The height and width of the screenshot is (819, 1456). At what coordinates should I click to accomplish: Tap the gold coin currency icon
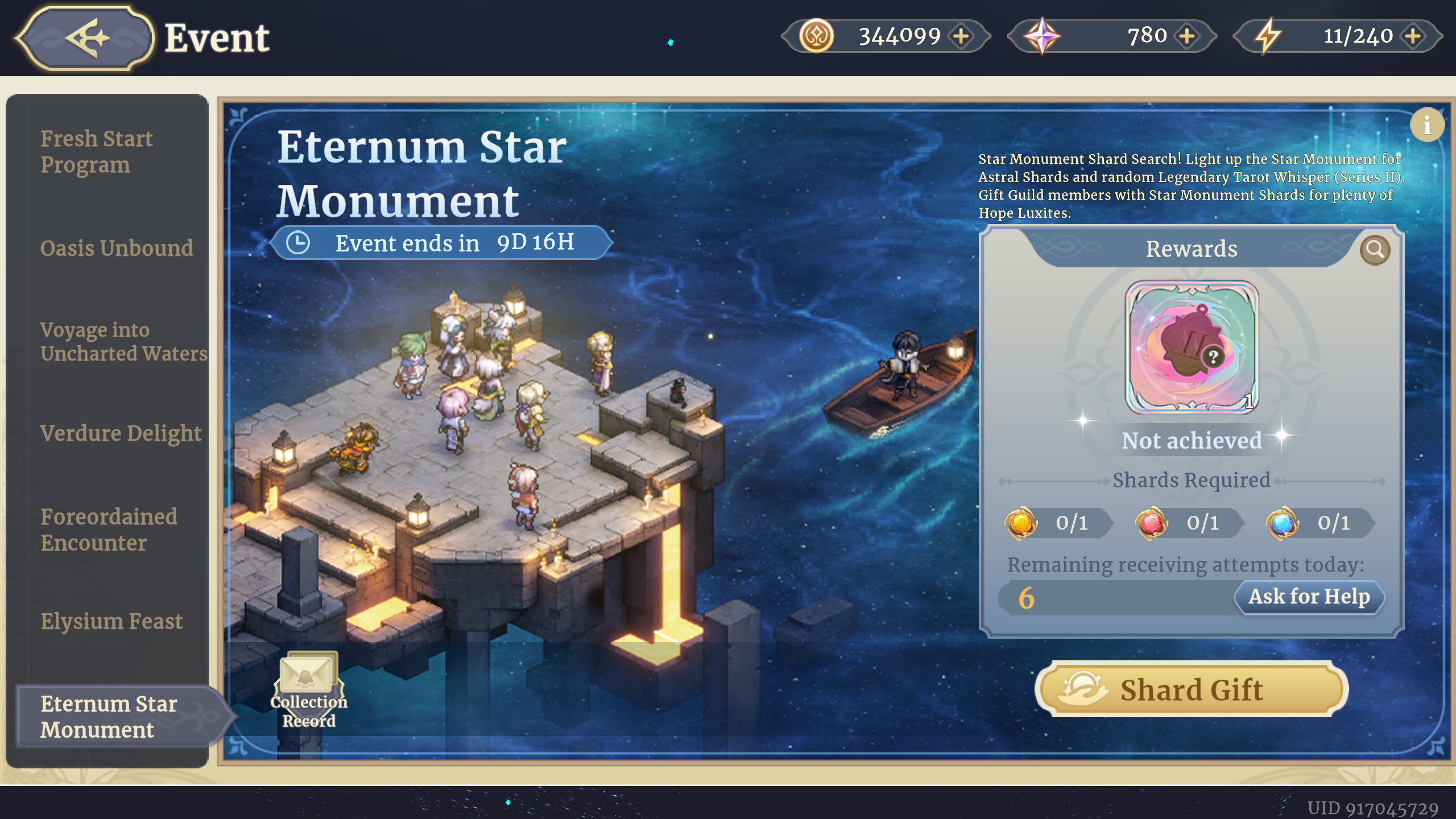coord(816,36)
